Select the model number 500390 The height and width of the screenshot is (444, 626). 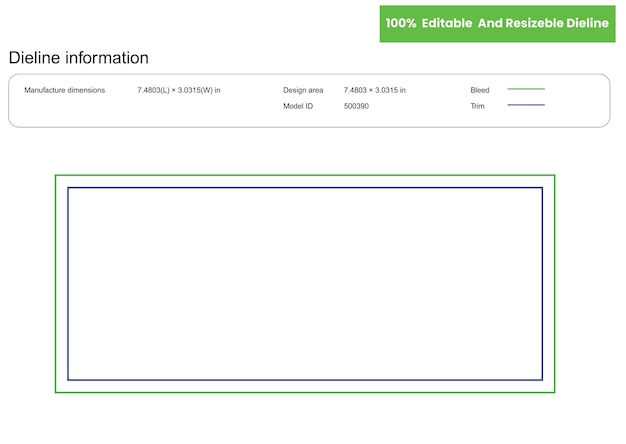coord(356,106)
